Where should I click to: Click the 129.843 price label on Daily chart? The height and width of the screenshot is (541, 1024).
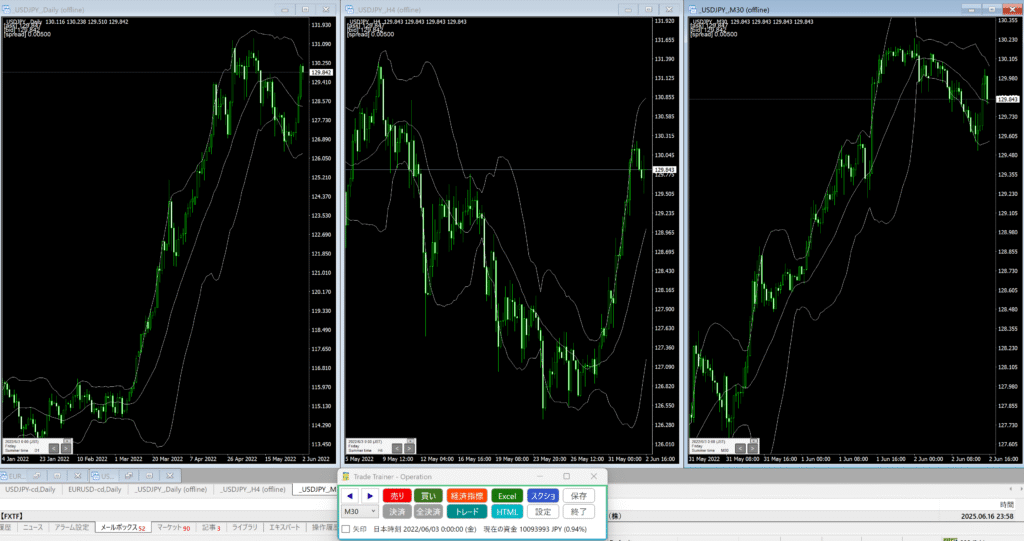click(x=321, y=73)
